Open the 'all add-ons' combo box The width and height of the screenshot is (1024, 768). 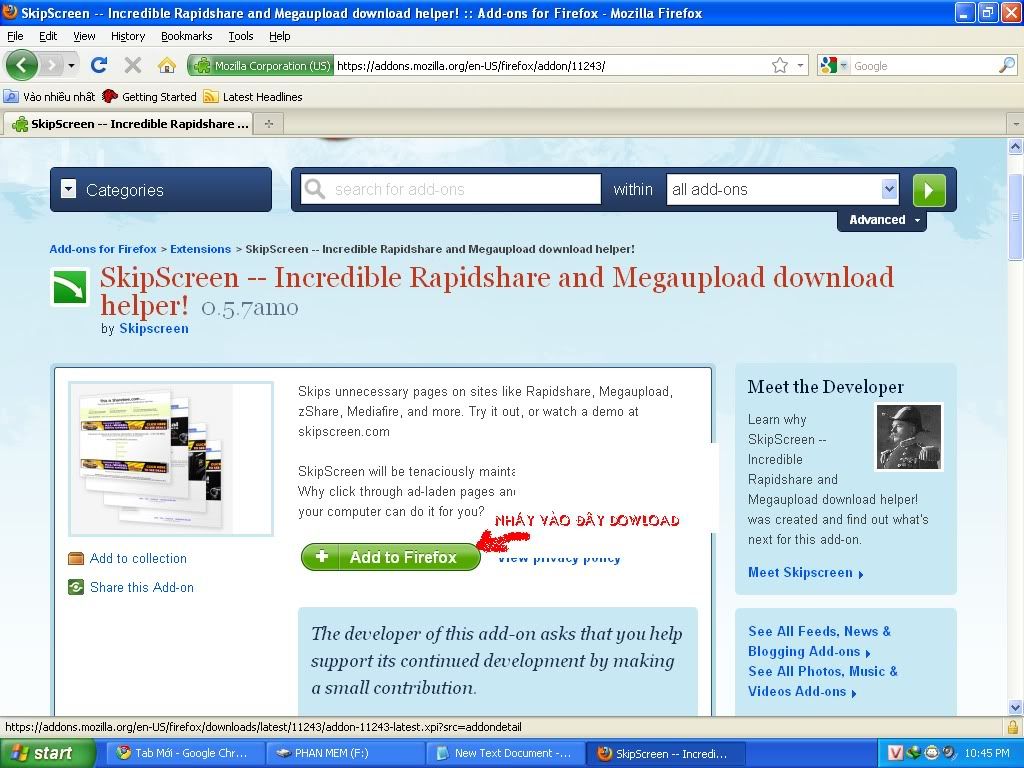click(782, 189)
